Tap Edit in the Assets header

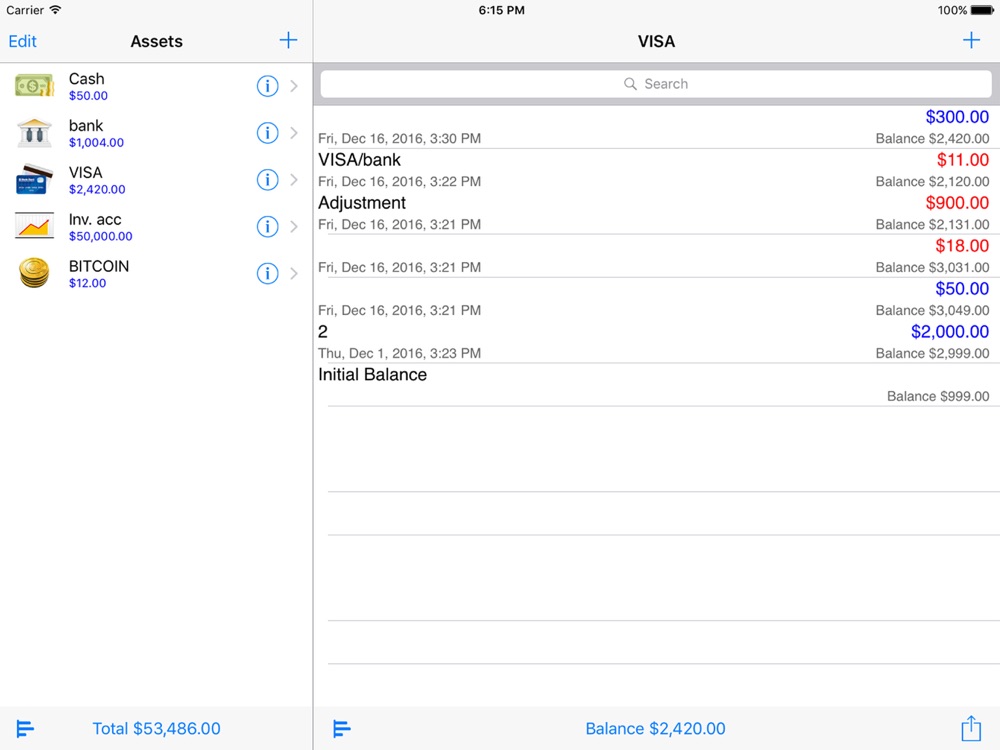pyautogui.click(x=22, y=41)
